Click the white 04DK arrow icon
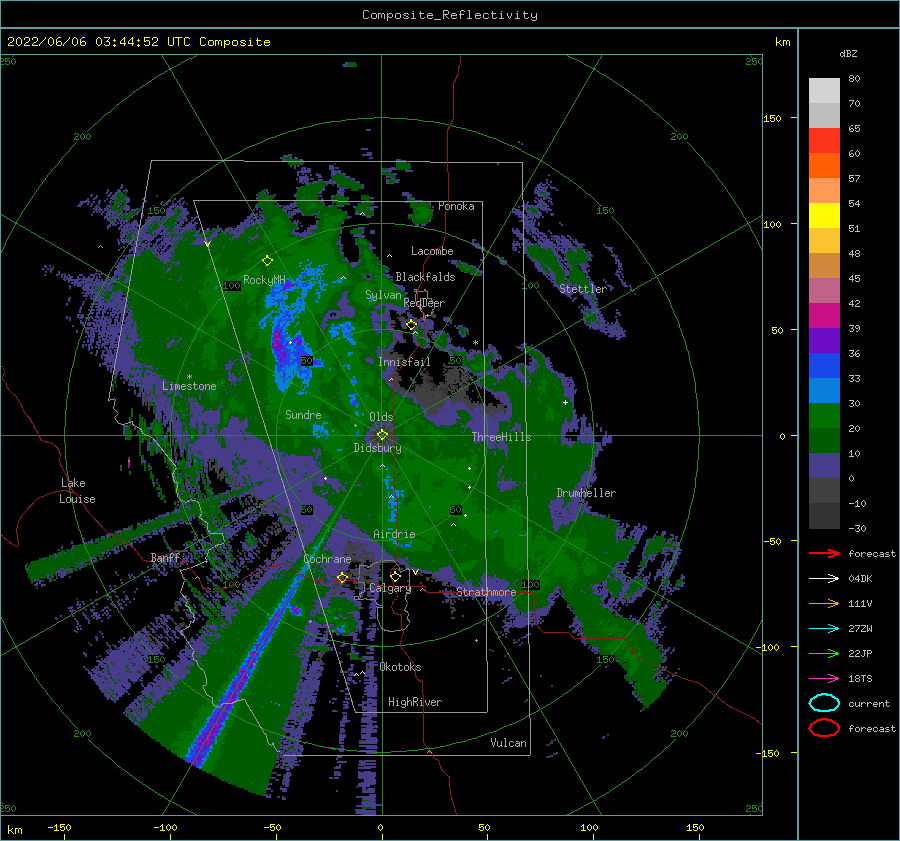 point(824,579)
